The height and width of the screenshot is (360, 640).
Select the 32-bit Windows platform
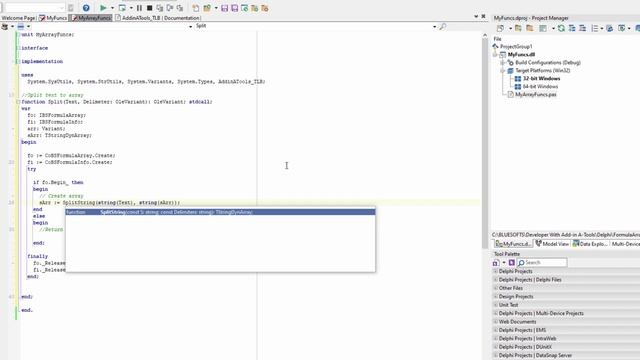pos(541,78)
